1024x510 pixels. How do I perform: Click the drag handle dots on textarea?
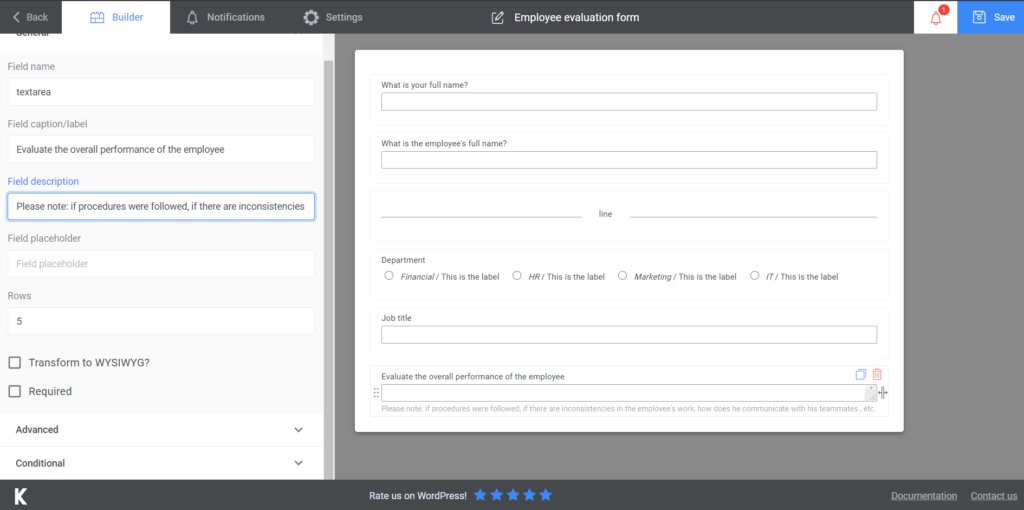376,392
